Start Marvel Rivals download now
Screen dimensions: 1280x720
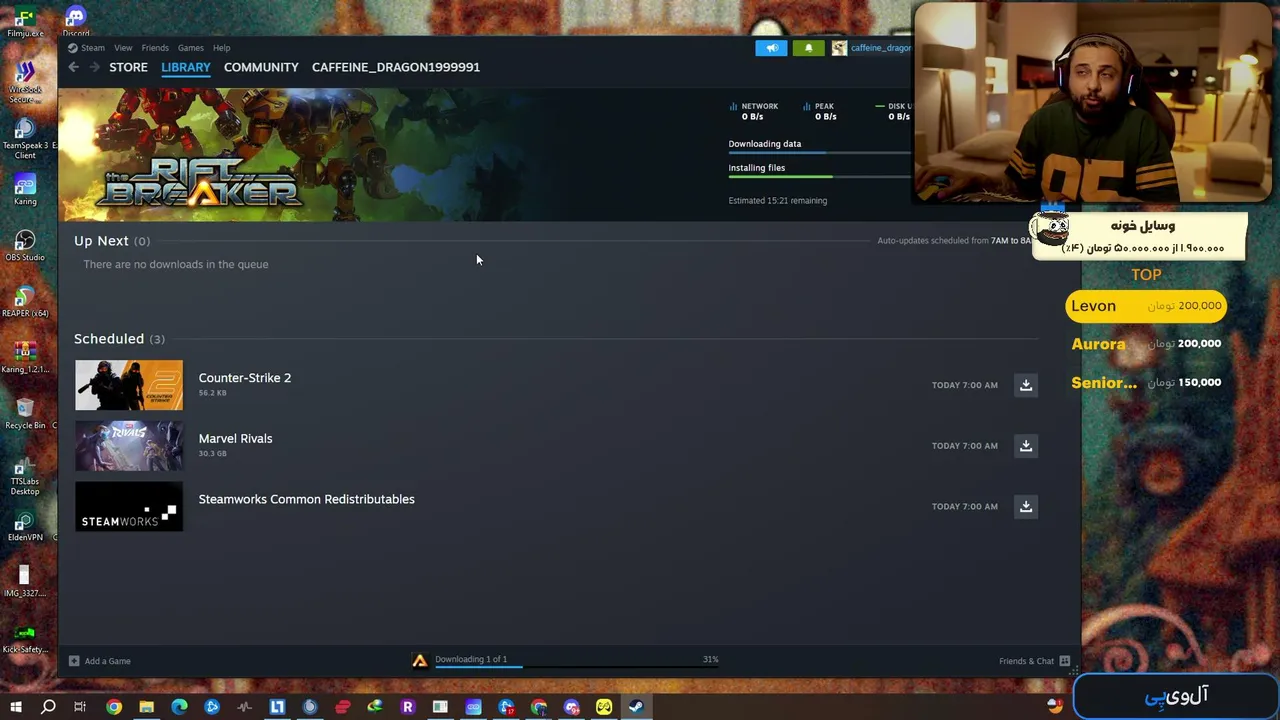point(1025,446)
